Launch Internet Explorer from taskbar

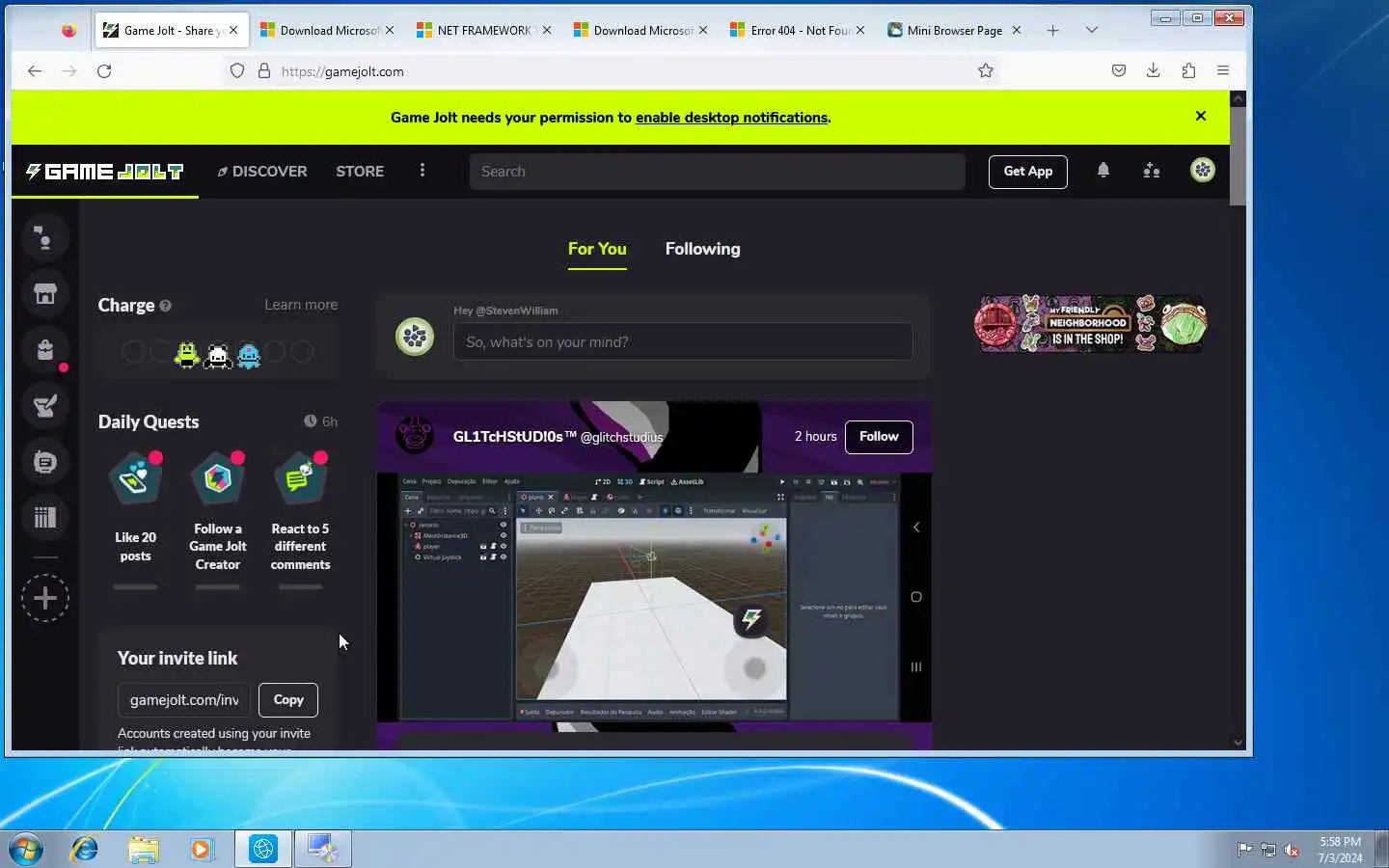[x=85, y=849]
